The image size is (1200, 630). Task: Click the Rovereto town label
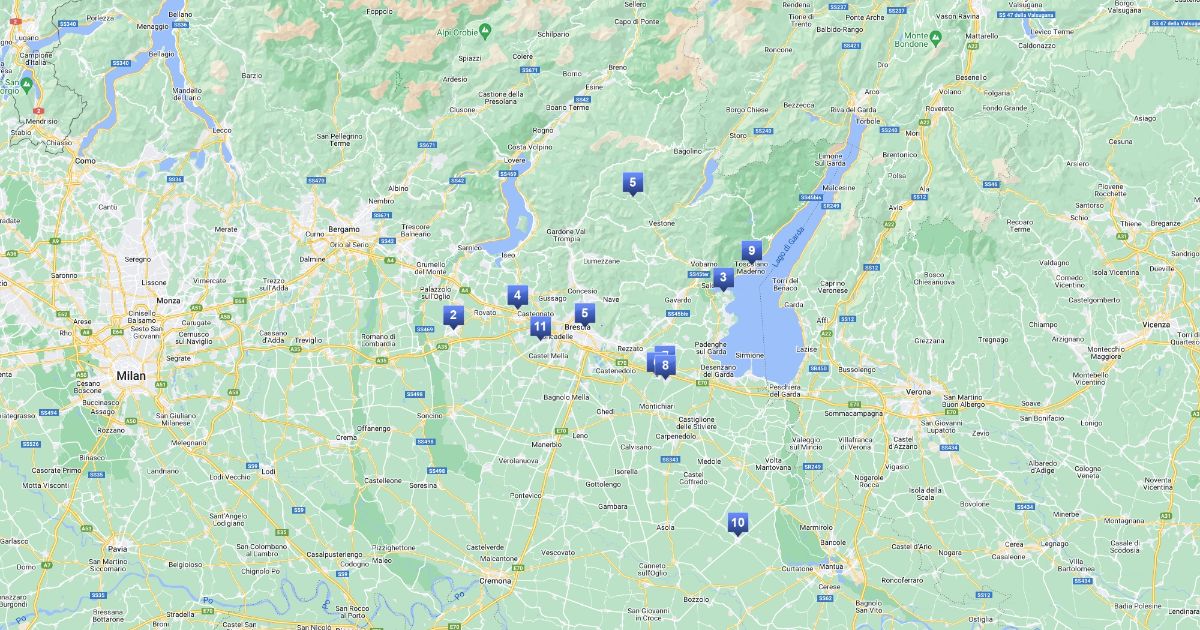pos(939,108)
